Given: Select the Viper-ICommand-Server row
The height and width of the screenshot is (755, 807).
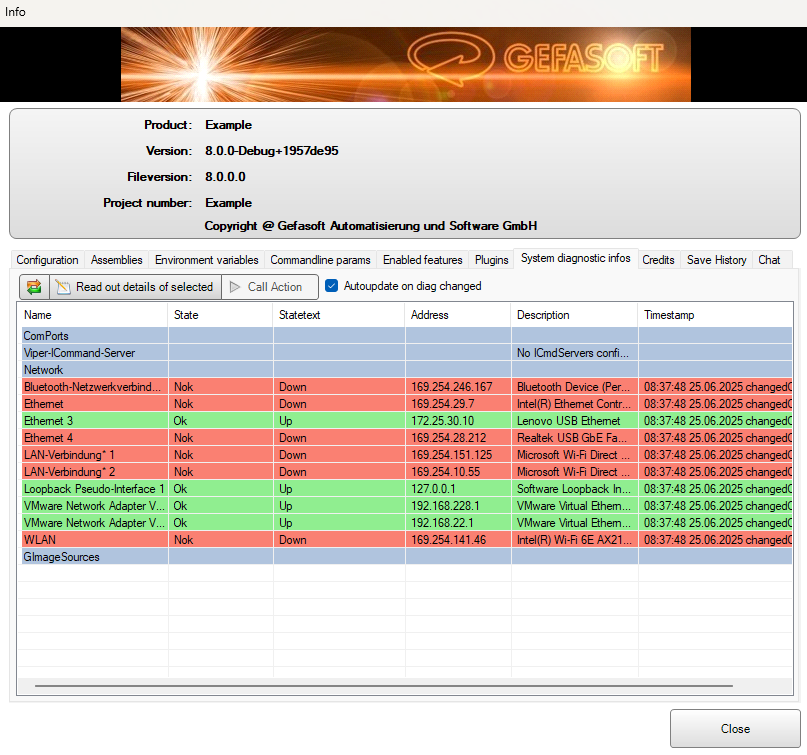Looking at the screenshot, I should point(407,353).
